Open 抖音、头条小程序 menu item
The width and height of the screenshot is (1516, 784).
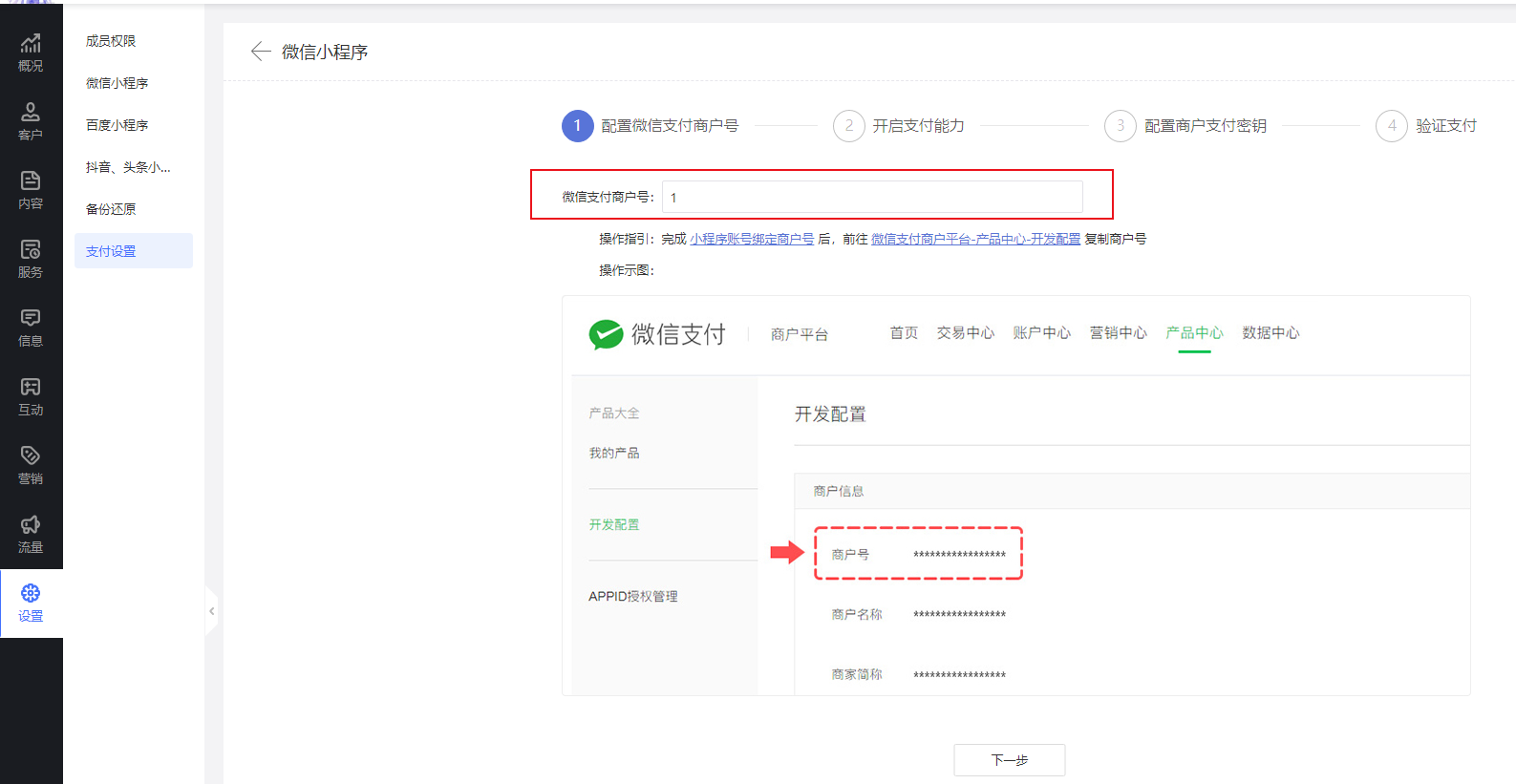tap(128, 167)
